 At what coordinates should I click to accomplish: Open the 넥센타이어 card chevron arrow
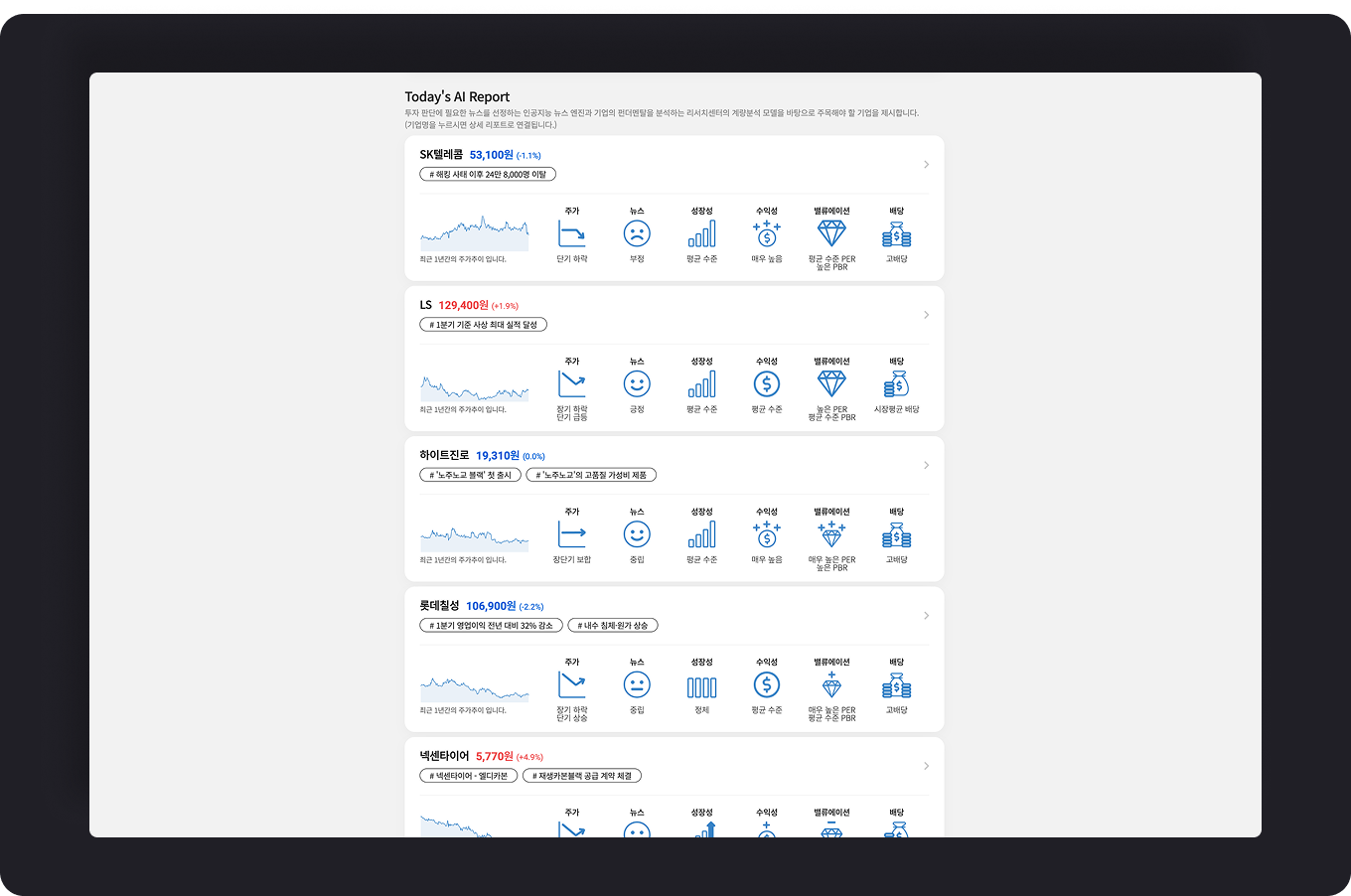(x=926, y=766)
